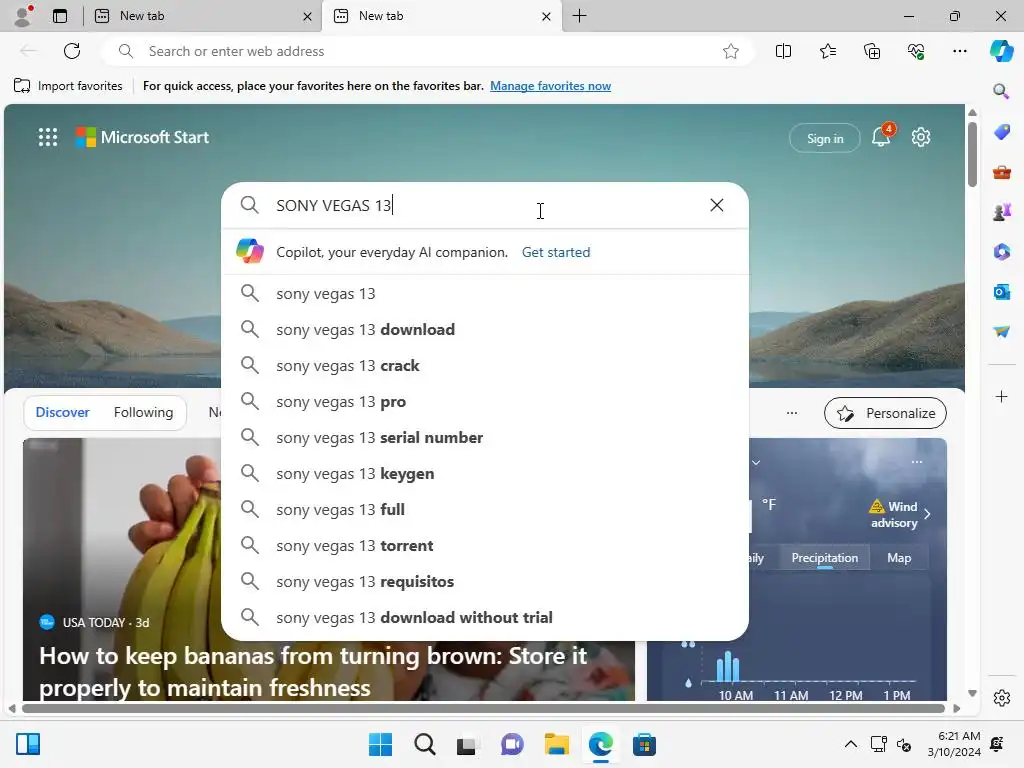Screen dimensions: 1024x768
Task: Open sidebar Microsoft 365 icon
Action: click(x=1001, y=251)
